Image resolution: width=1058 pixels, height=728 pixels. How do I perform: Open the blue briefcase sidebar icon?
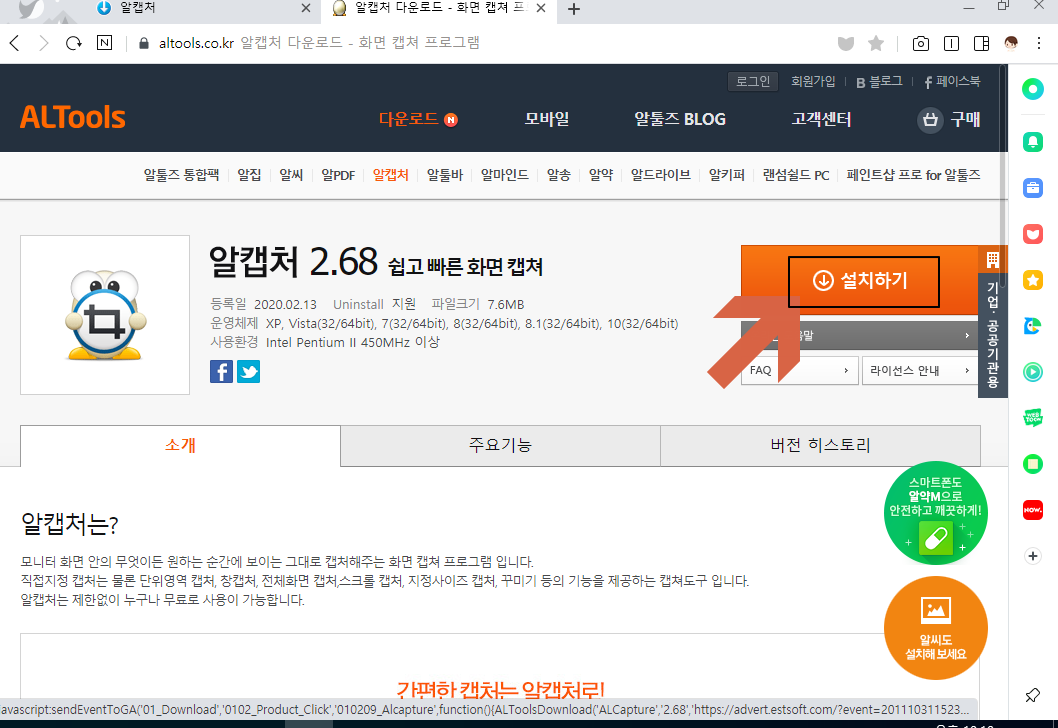click(x=1032, y=188)
